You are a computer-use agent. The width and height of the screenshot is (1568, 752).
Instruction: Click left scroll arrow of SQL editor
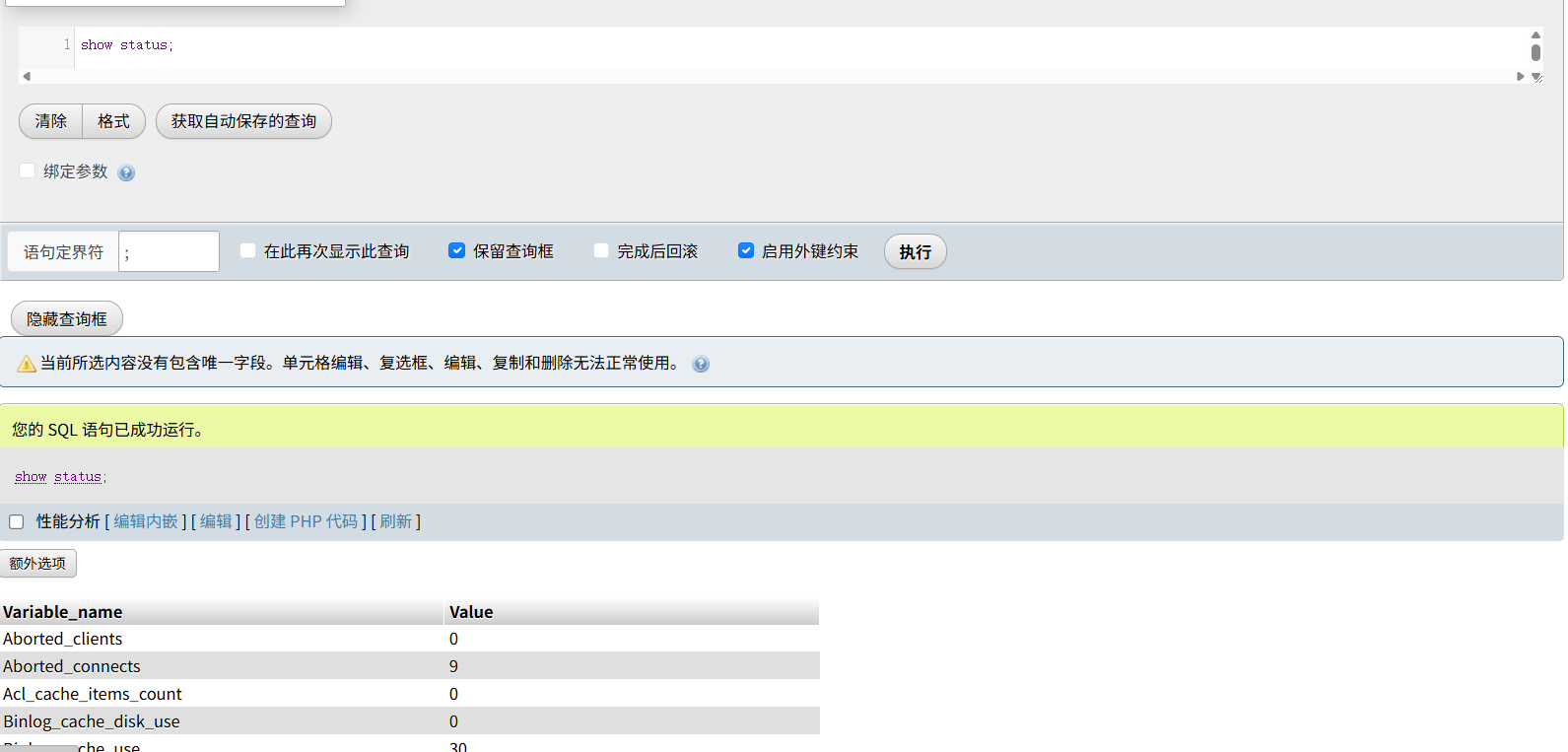click(x=27, y=76)
